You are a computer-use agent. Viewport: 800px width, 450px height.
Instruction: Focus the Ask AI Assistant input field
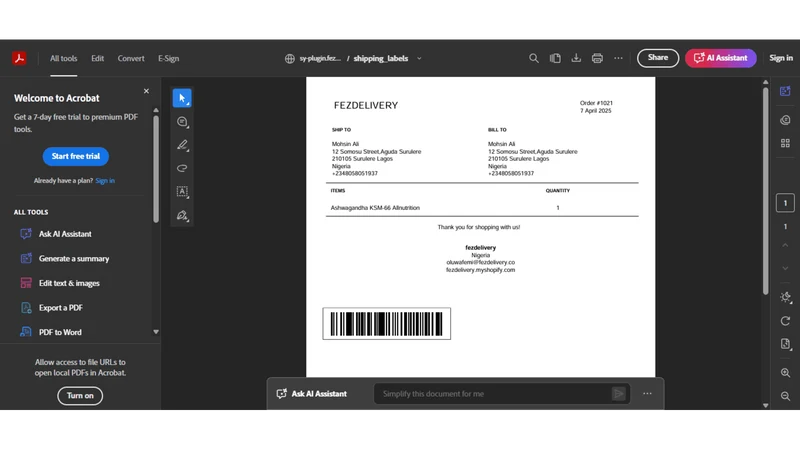coord(492,394)
